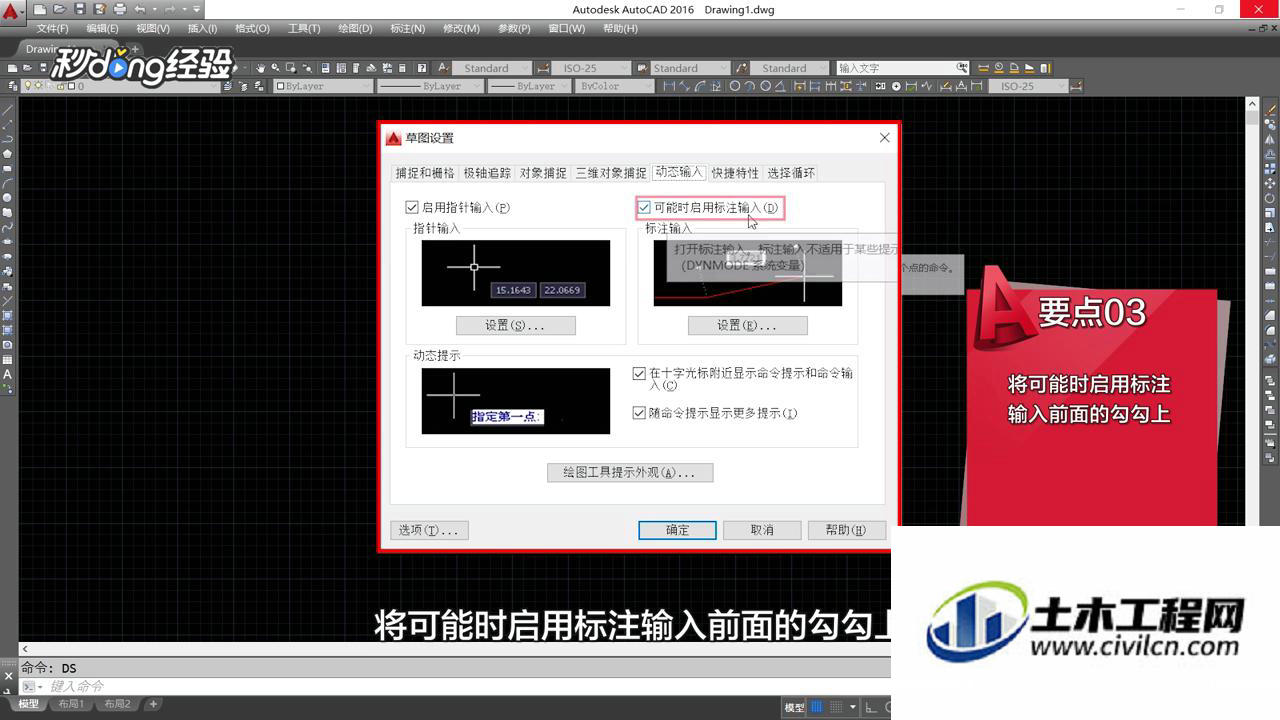Click the Undo arrow icon in quick access toolbar

tap(140, 10)
